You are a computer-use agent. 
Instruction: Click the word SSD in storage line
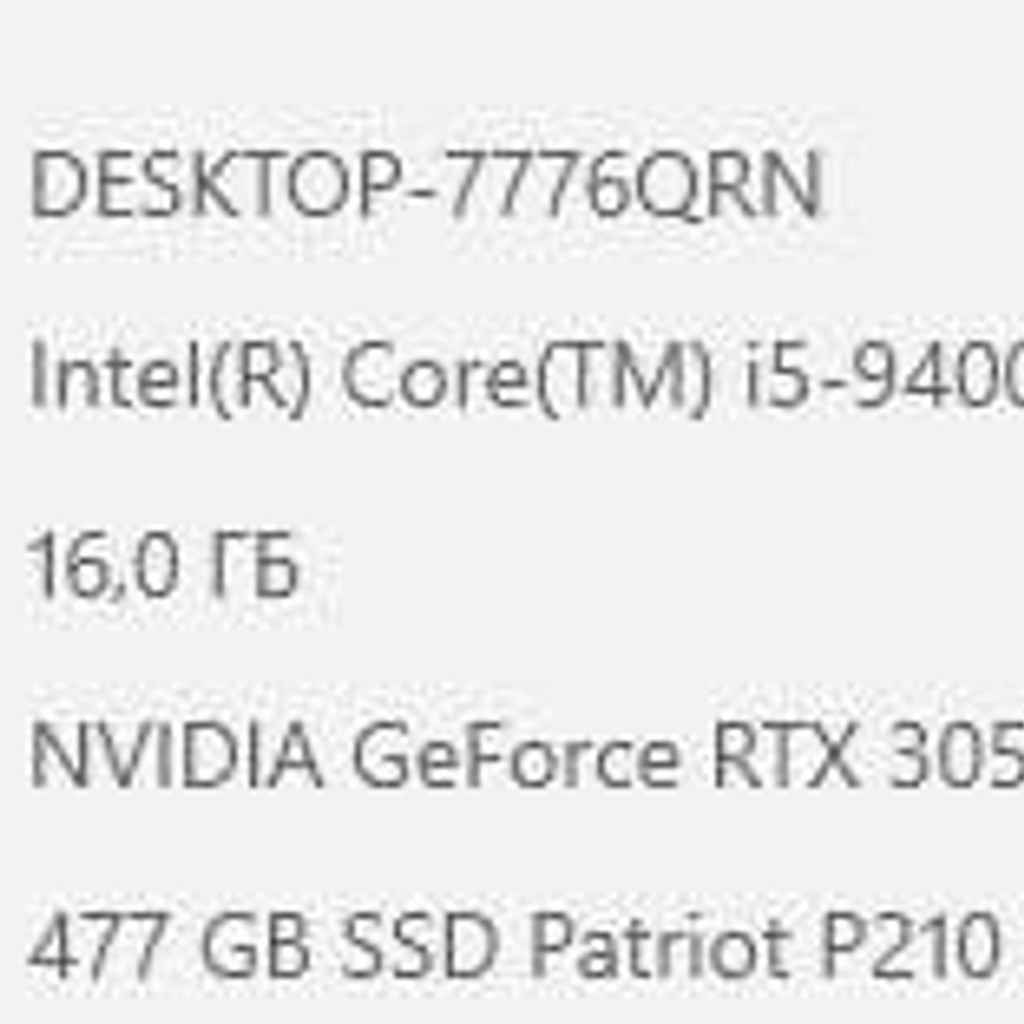coord(417,946)
